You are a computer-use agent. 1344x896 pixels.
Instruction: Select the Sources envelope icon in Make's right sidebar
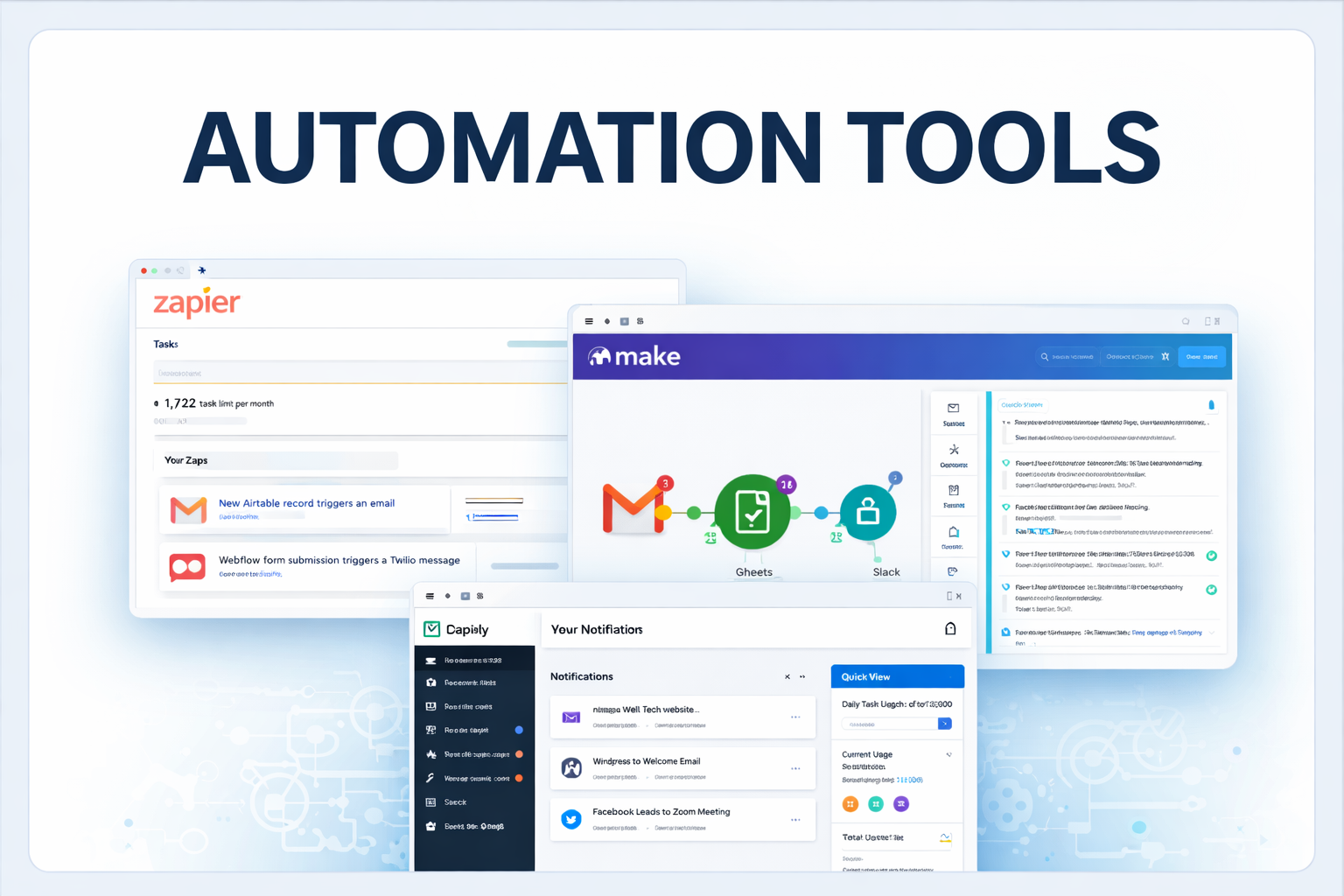(953, 408)
